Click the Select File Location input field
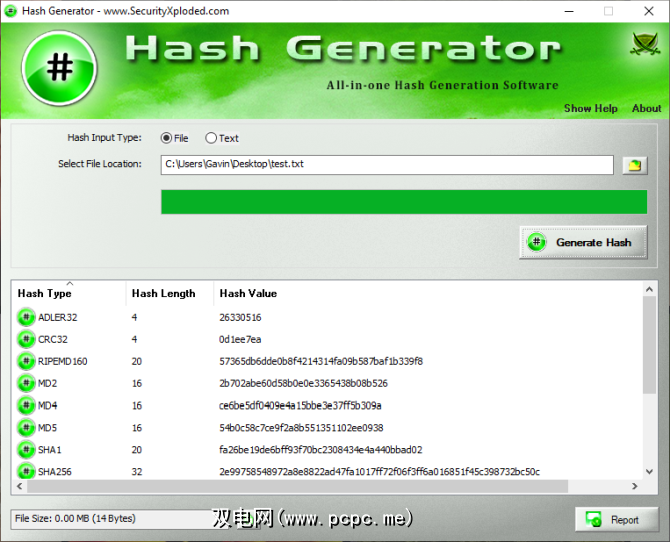This screenshot has width=670, height=542. tap(387, 165)
